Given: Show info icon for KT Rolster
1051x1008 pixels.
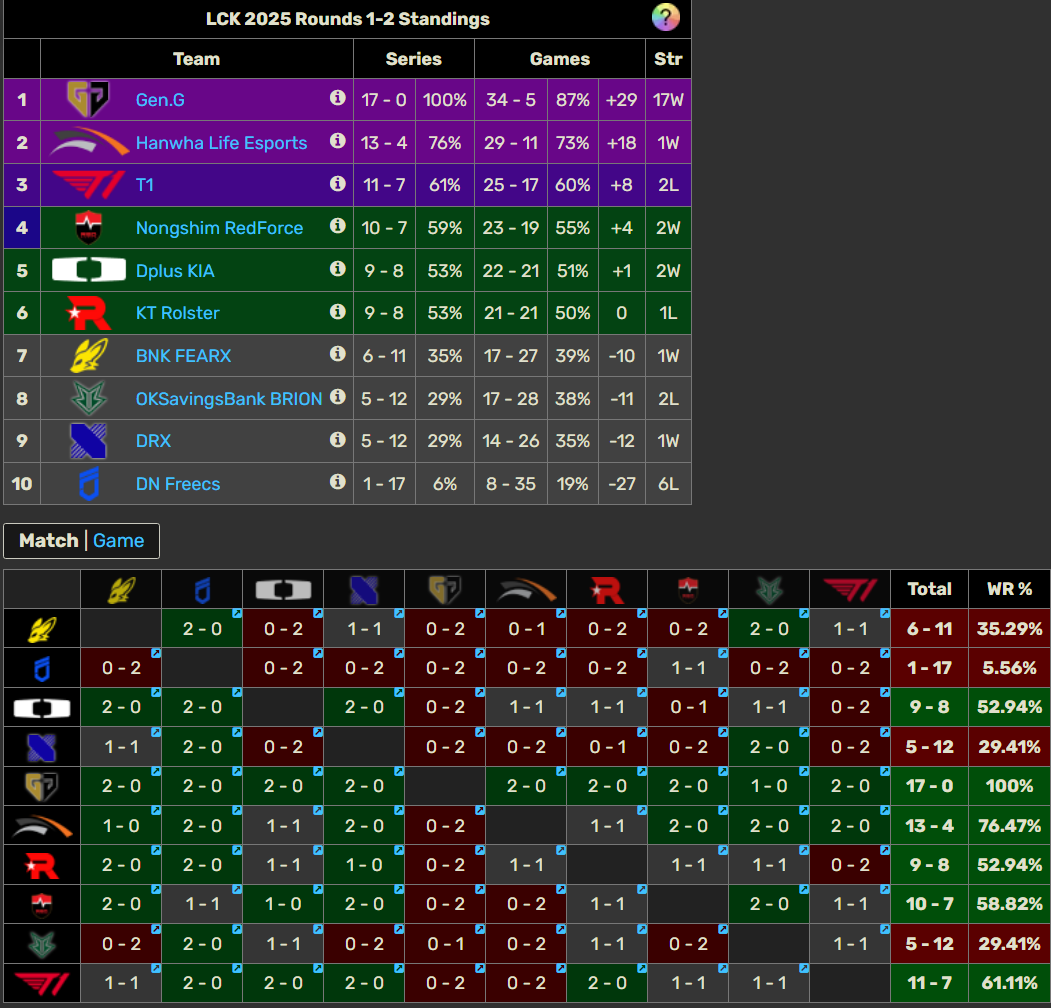Looking at the screenshot, I should 338,312.
